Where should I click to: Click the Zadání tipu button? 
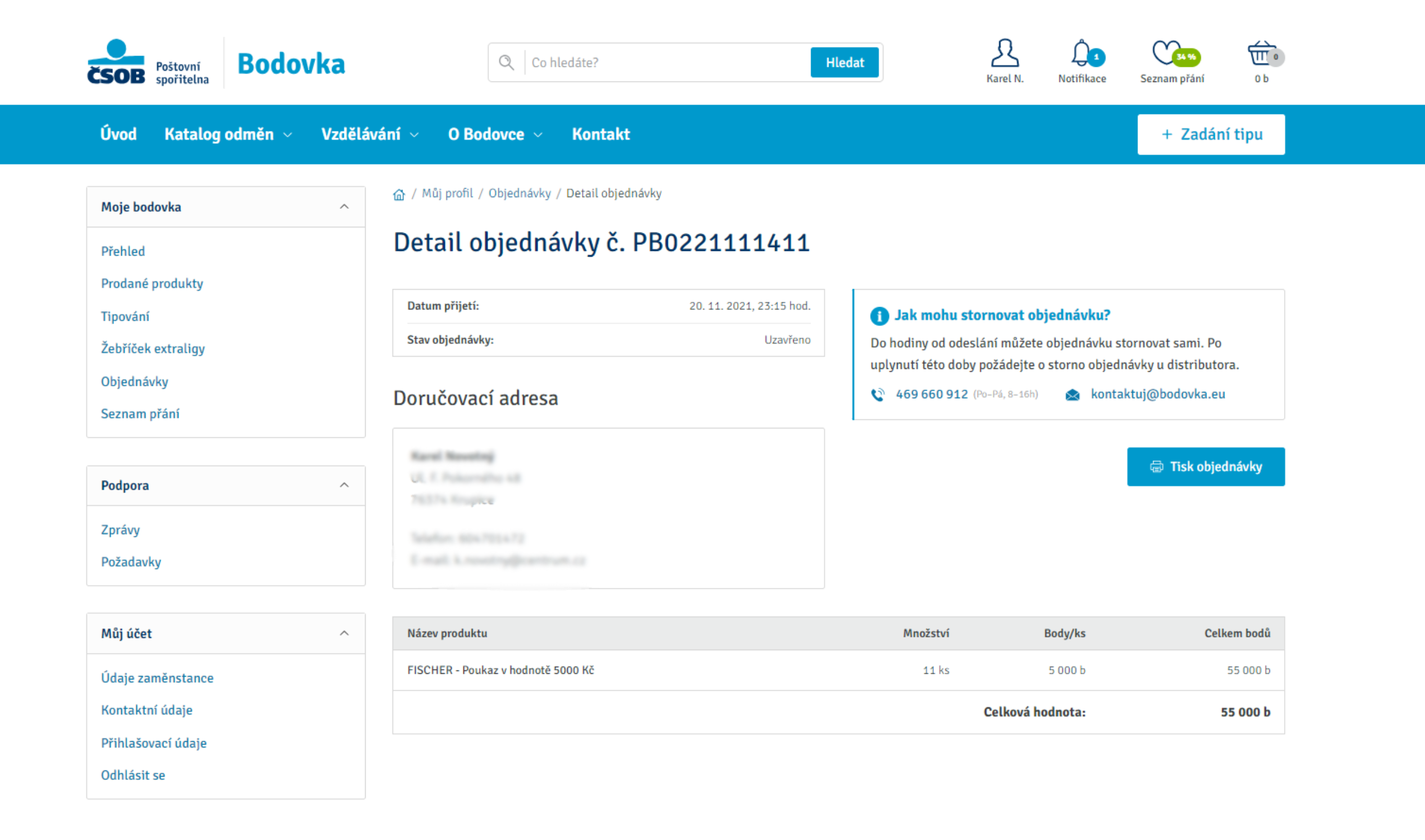click(x=1210, y=134)
